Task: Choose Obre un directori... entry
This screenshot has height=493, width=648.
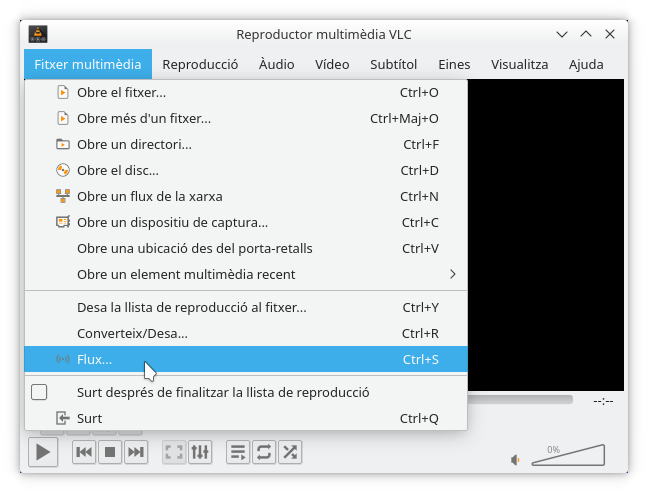Action: point(246,144)
